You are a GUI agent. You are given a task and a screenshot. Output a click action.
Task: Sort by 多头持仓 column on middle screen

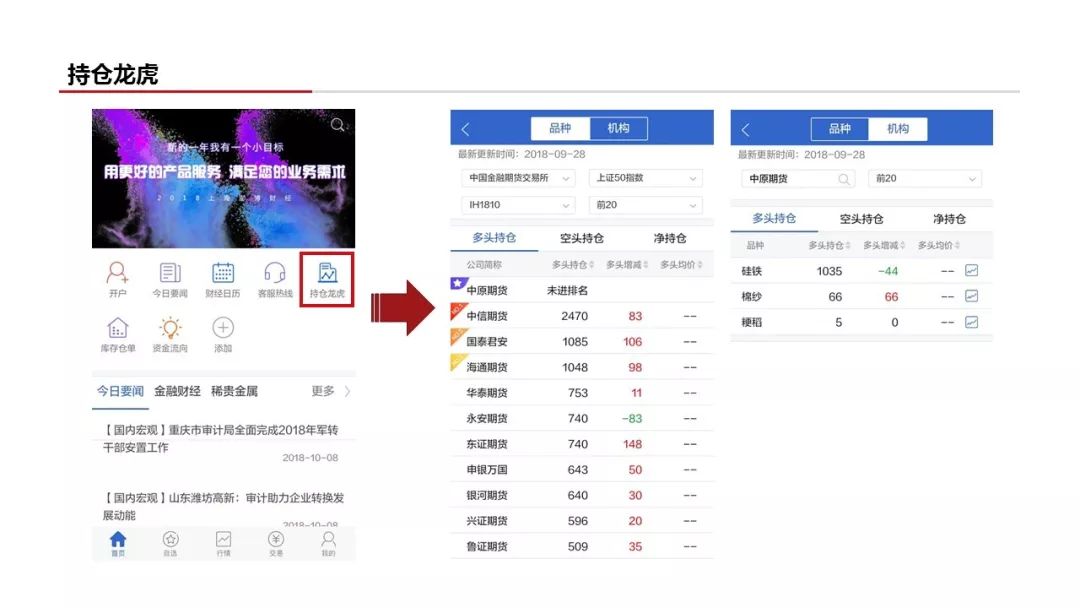[572, 264]
